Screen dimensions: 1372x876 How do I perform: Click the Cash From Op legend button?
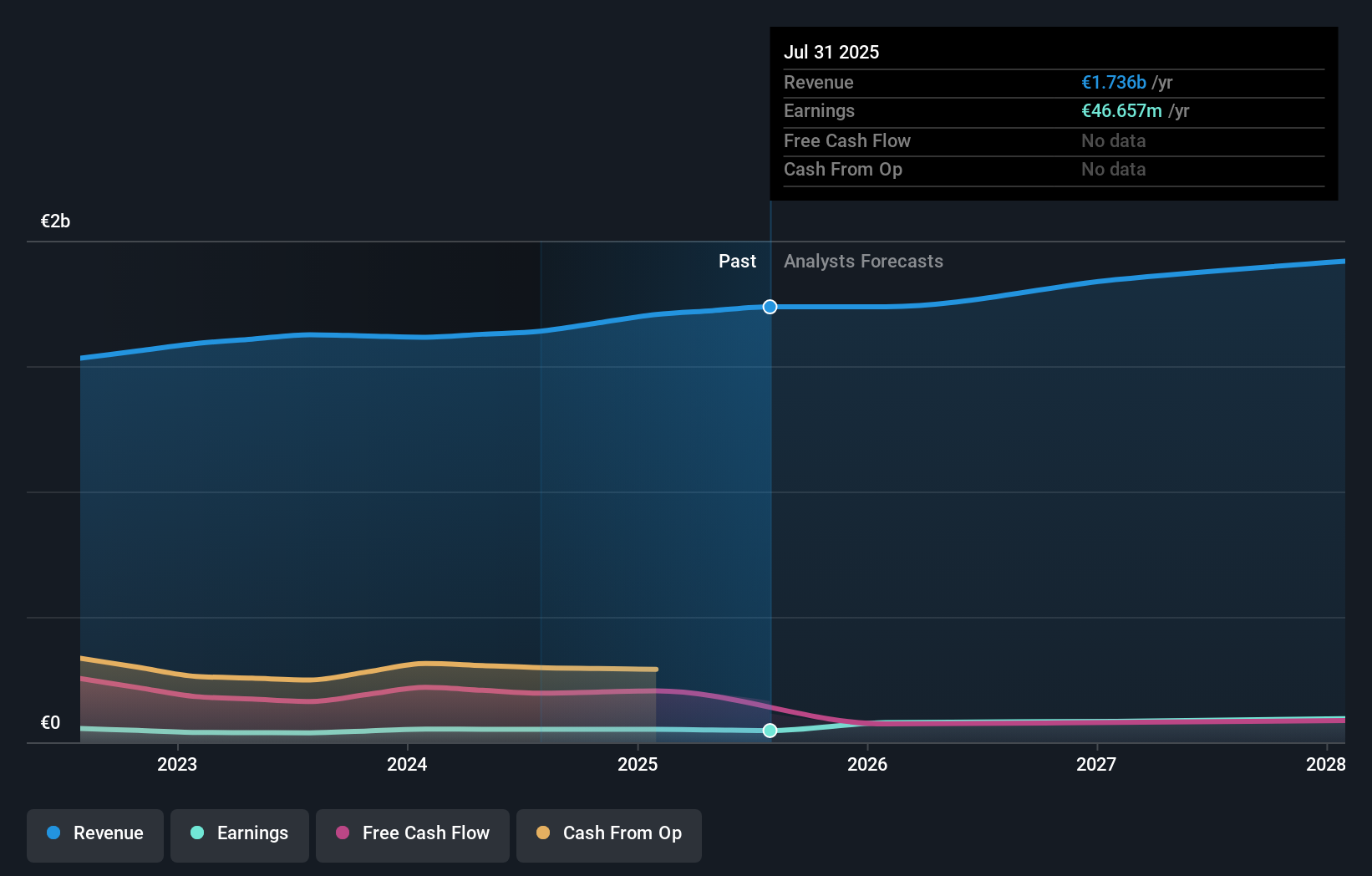[608, 833]
